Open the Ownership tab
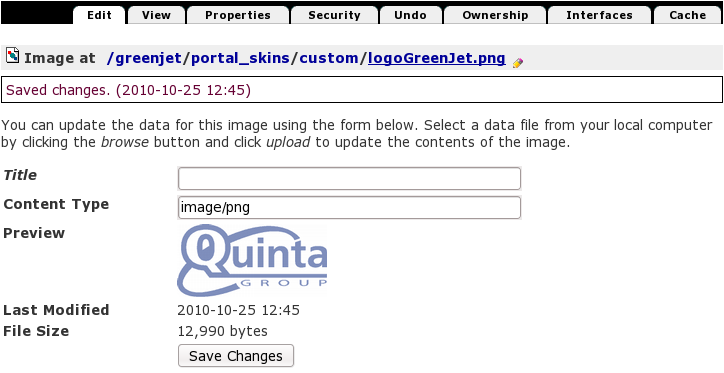Screen dimensions: 724x373 coord(495,15)
